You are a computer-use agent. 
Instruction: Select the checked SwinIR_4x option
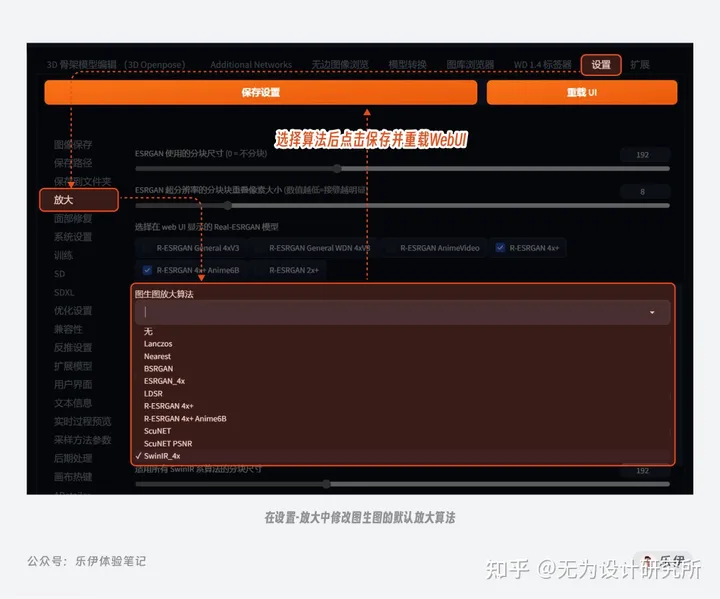(162, 456)
